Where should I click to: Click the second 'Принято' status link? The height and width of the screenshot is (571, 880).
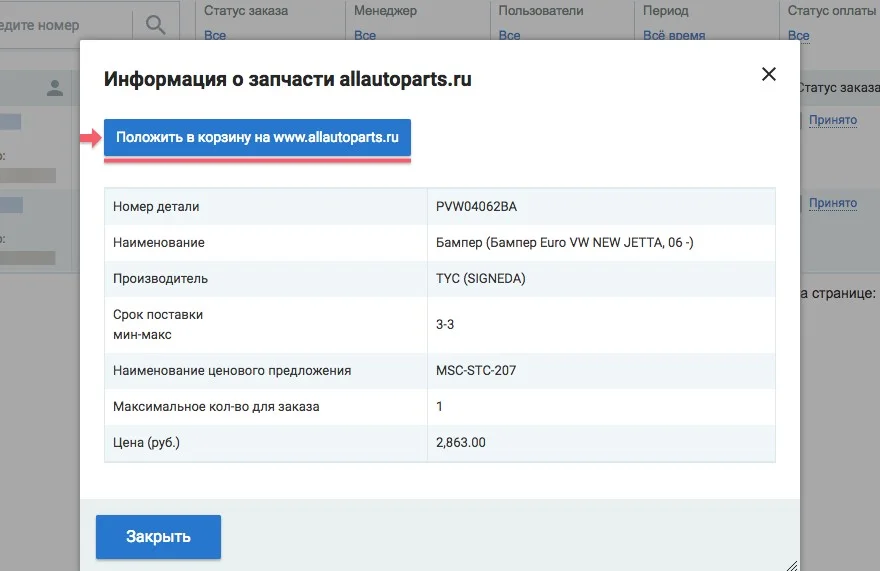pos(833,203)
